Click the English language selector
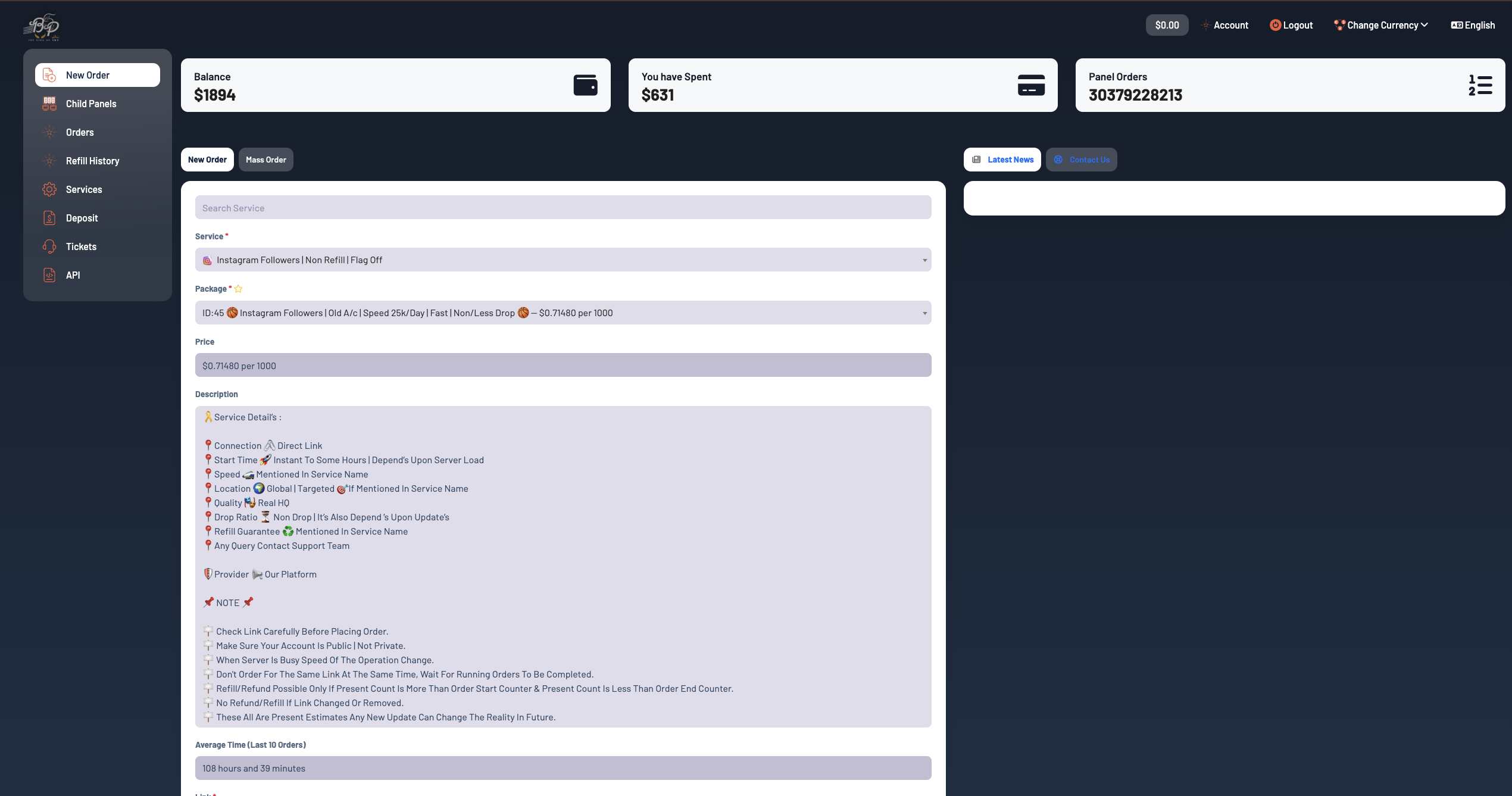1512x796 pixels. pos(1473,25)
